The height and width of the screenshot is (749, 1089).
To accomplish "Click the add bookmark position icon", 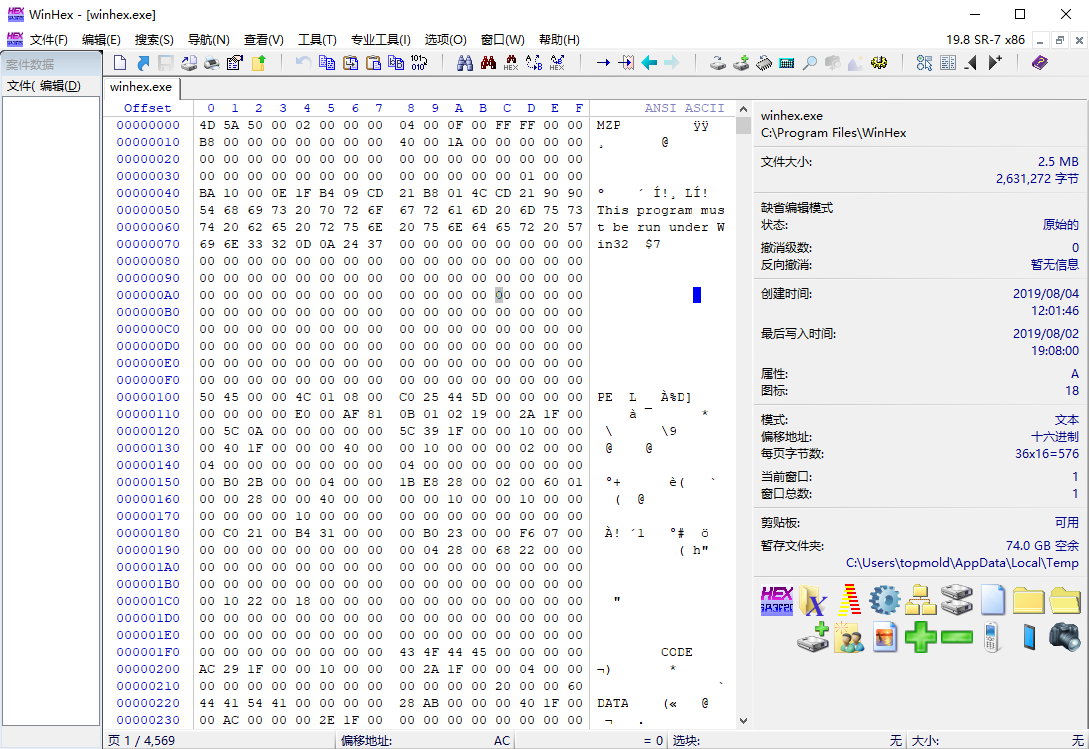I will tap(995, 63).
